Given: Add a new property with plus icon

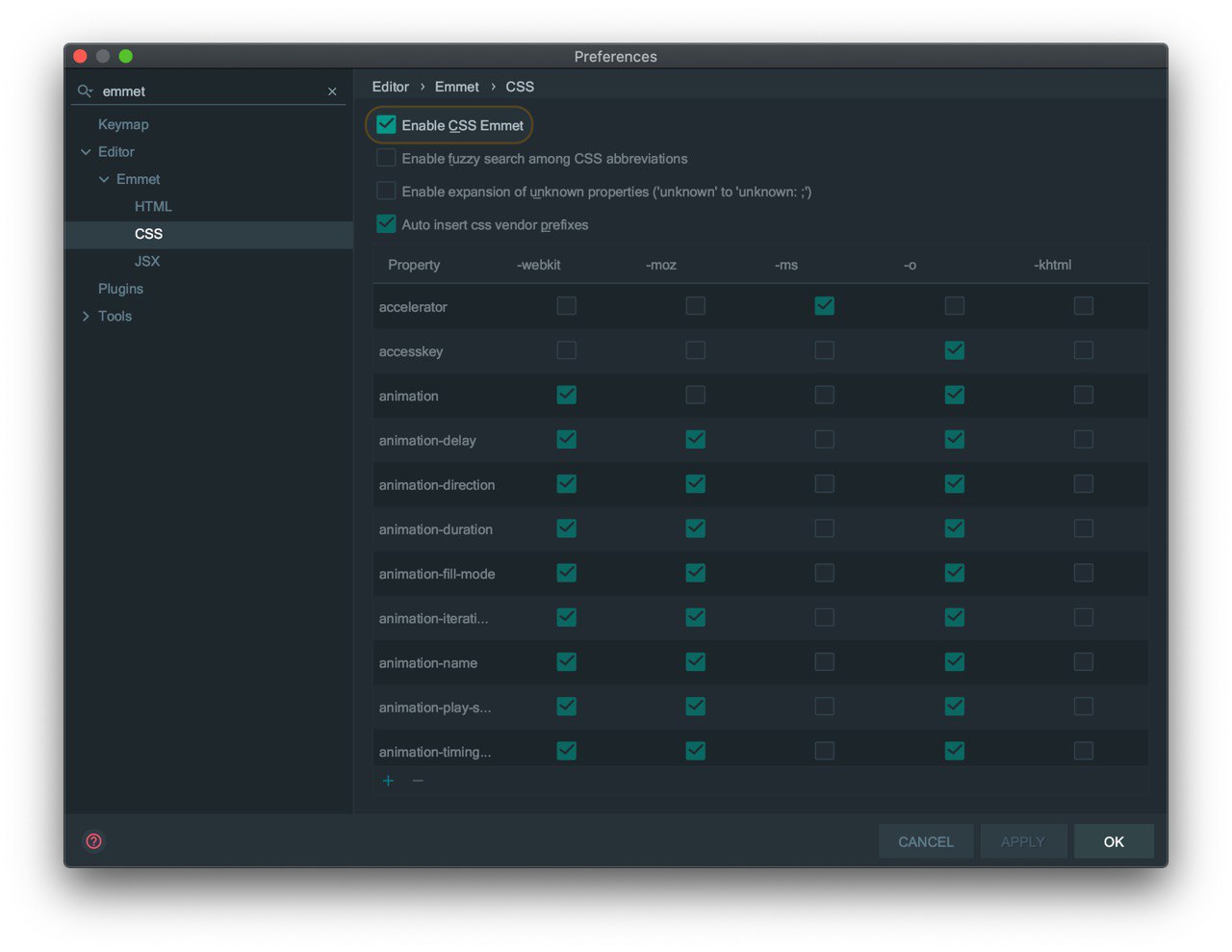Looking at the screenshot, I should (388, 781).
